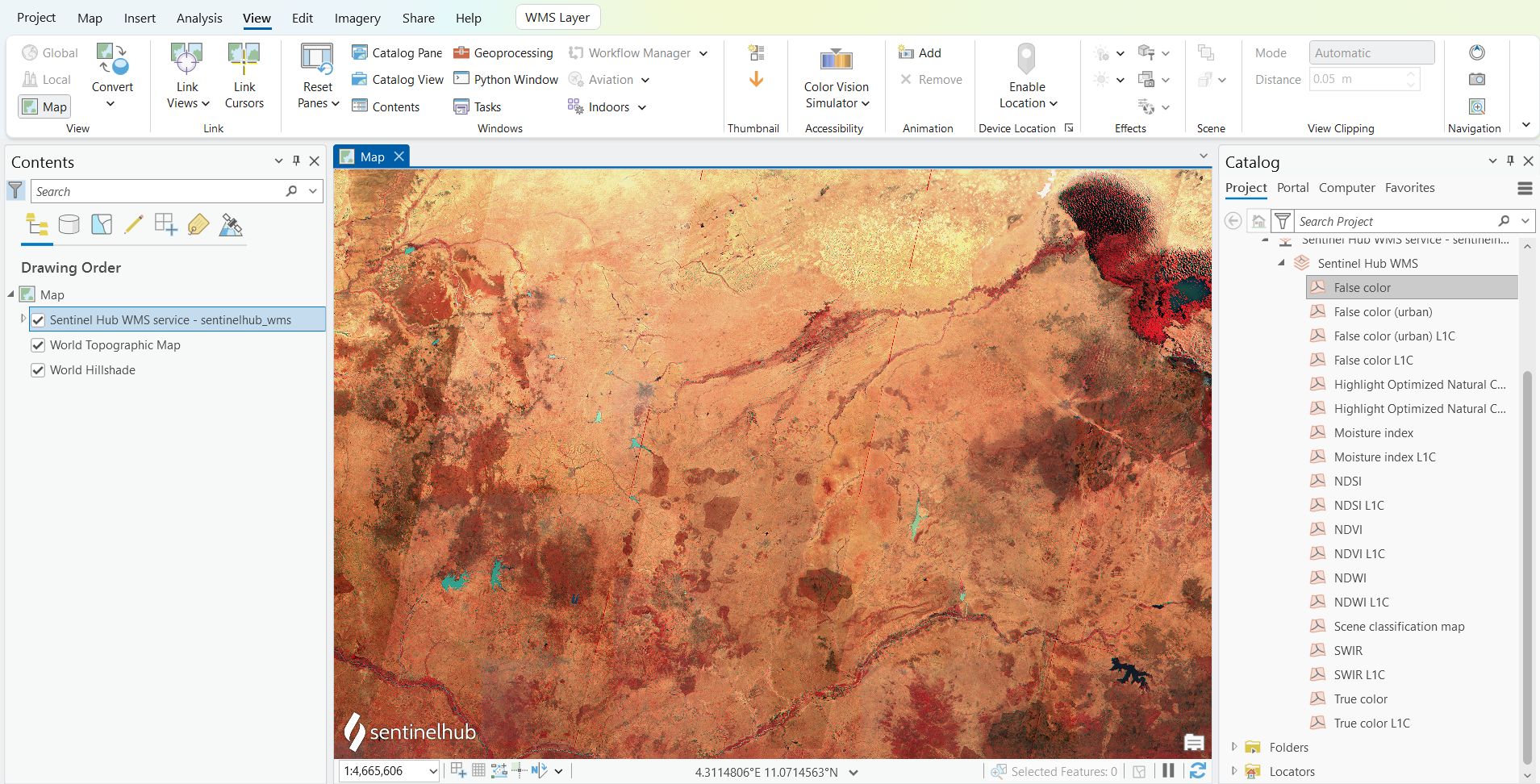The height and width of the screenshot is (784, 1540).
Task: Open Indoors dropdown arrow
Action: coord(642,107)
